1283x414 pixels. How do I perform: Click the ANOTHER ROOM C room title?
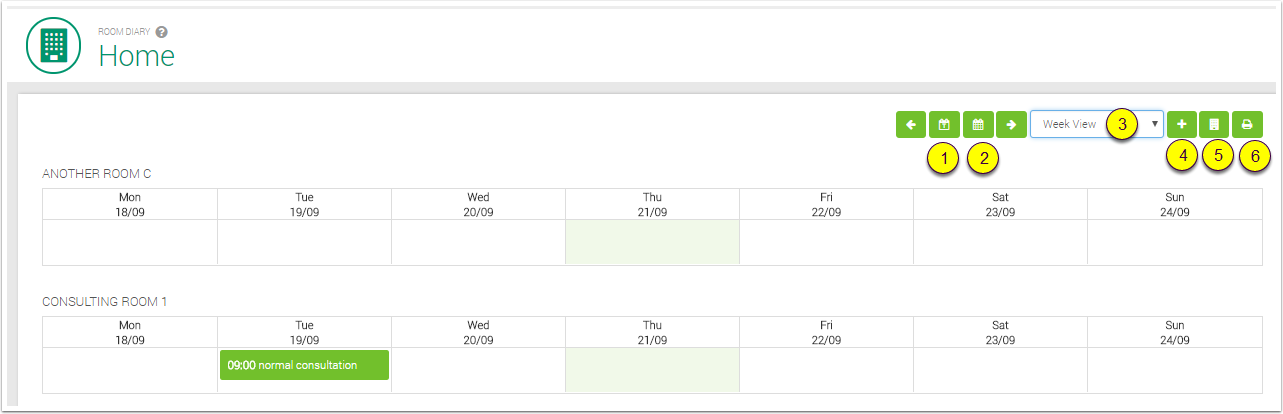(x=96, y=174)
